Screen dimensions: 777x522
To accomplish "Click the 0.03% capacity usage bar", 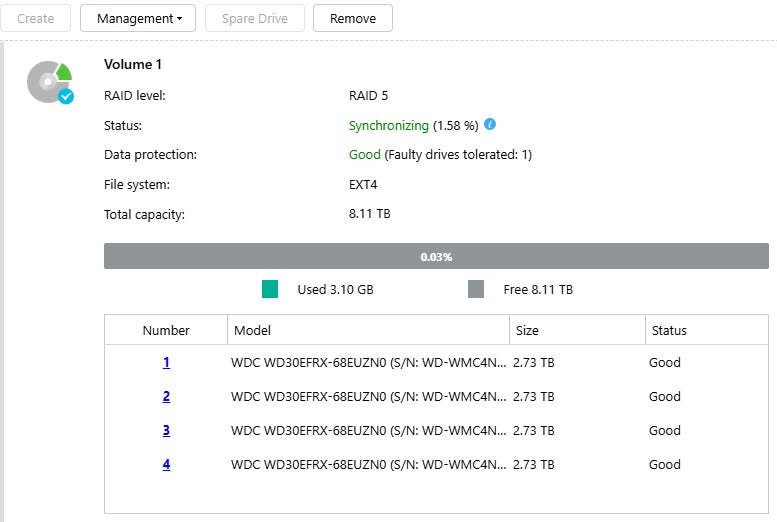I will [436, 256].
